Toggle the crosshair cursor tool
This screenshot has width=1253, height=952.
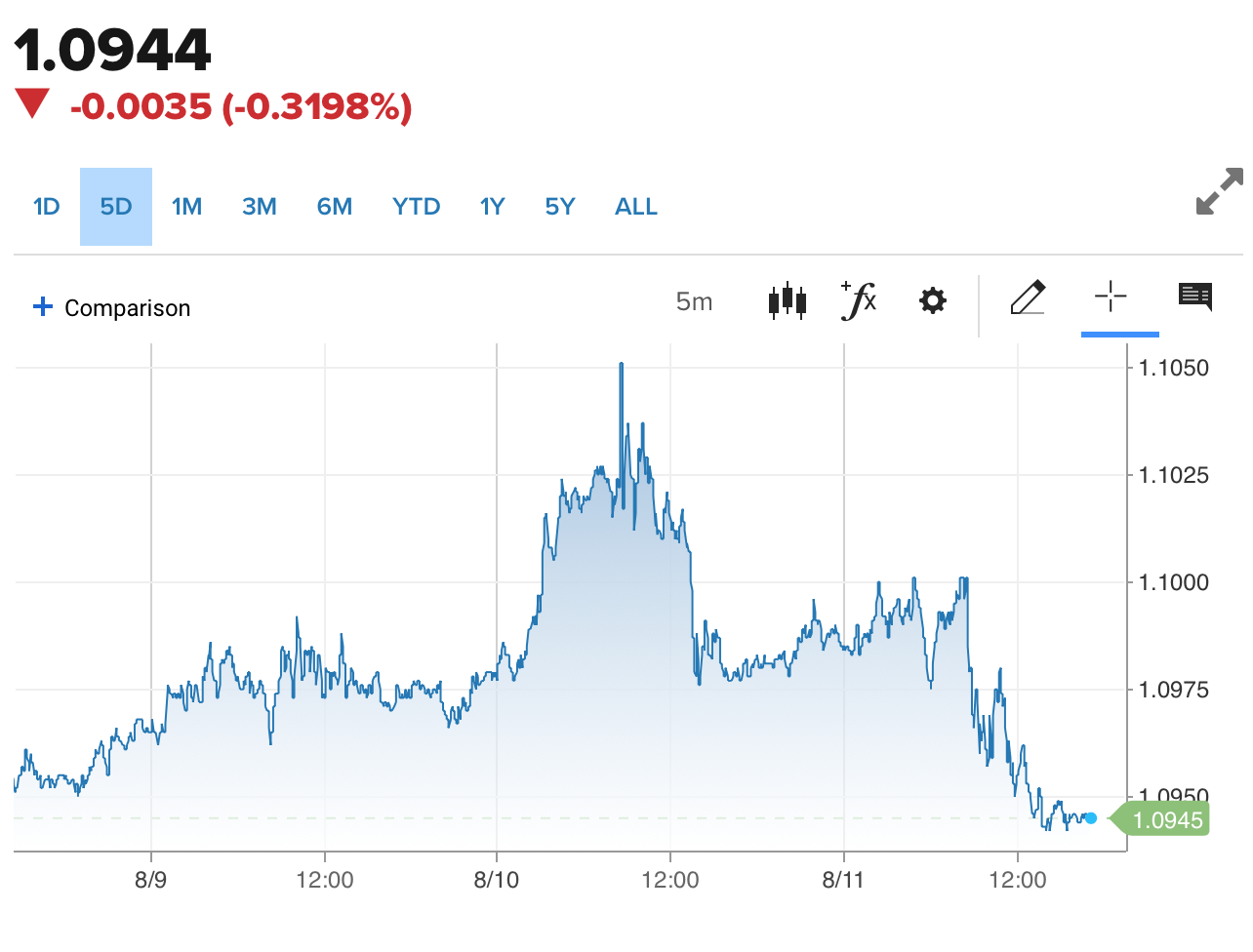point(1111,297)
